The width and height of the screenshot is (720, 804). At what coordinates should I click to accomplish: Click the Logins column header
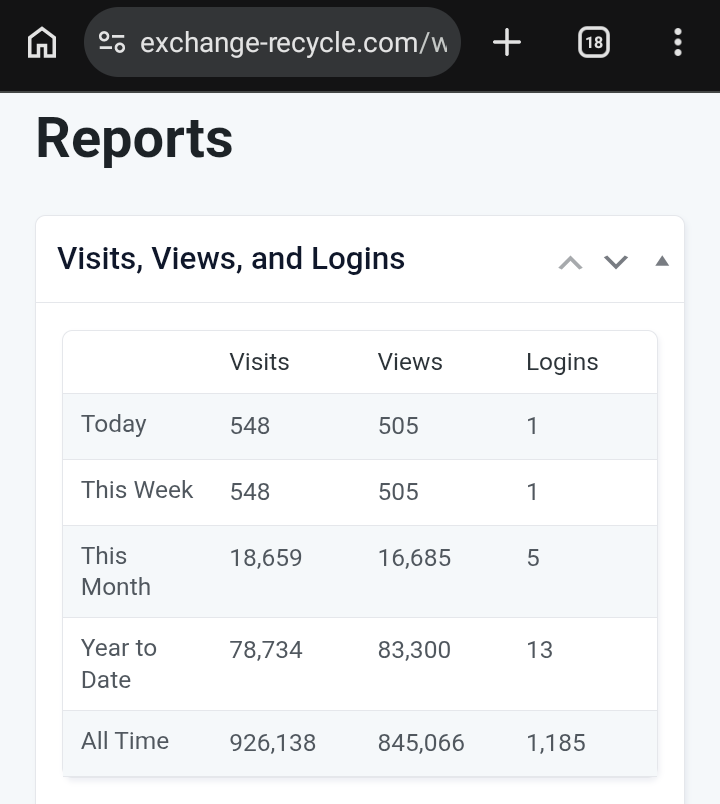click(562, 362)
